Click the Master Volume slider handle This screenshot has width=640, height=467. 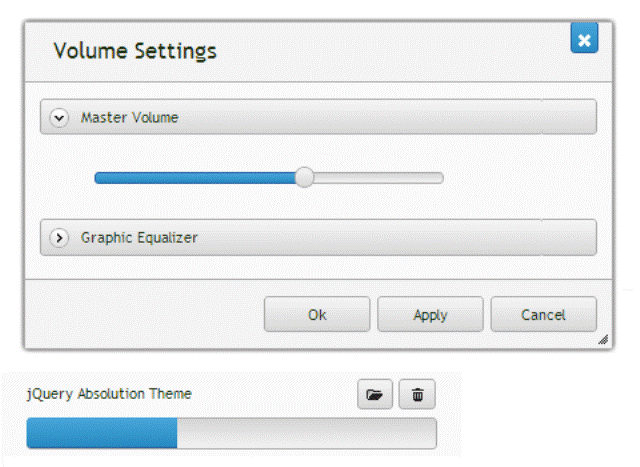tap(305, 178)
